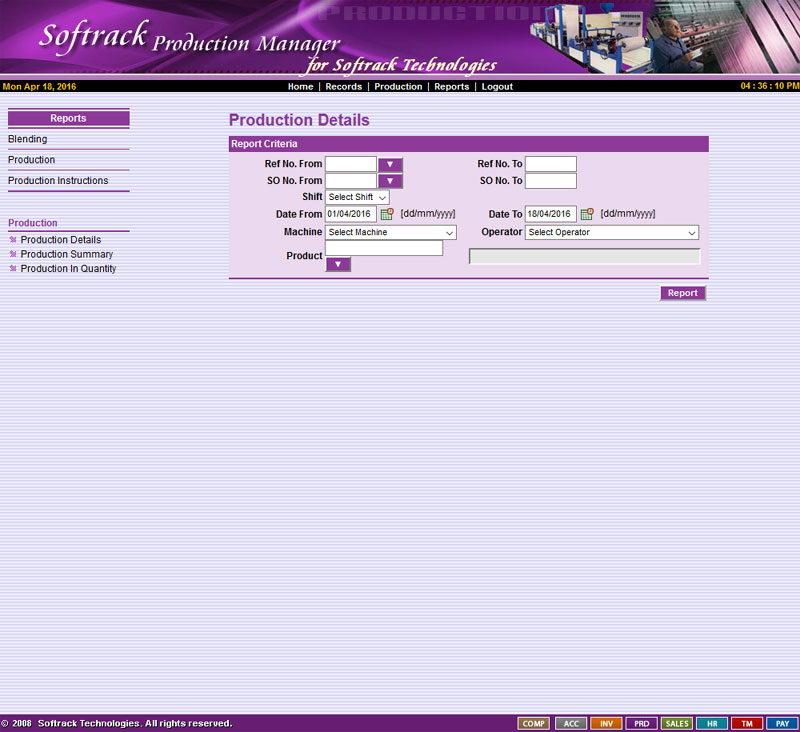Open the ACC module from footer
The width and height of the screenshot is (800, 732).
(x=570, y=723)
